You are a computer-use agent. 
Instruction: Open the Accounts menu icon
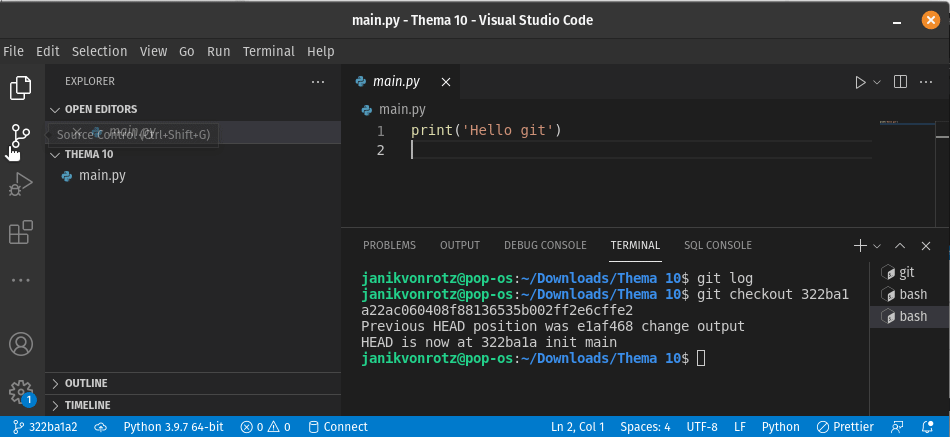[21, 344]
